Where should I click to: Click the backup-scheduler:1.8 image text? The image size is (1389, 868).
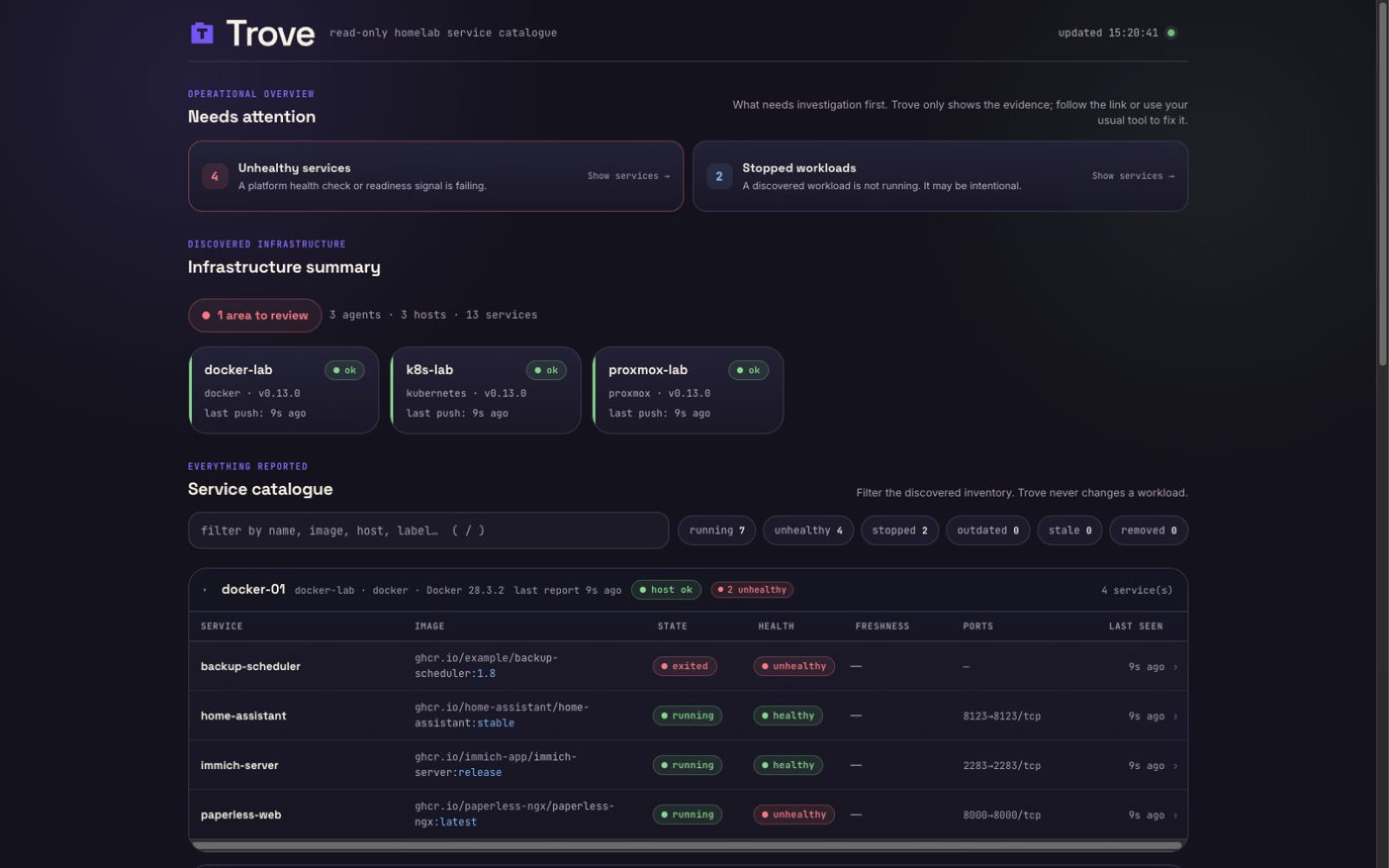click(x=486, y=666)
